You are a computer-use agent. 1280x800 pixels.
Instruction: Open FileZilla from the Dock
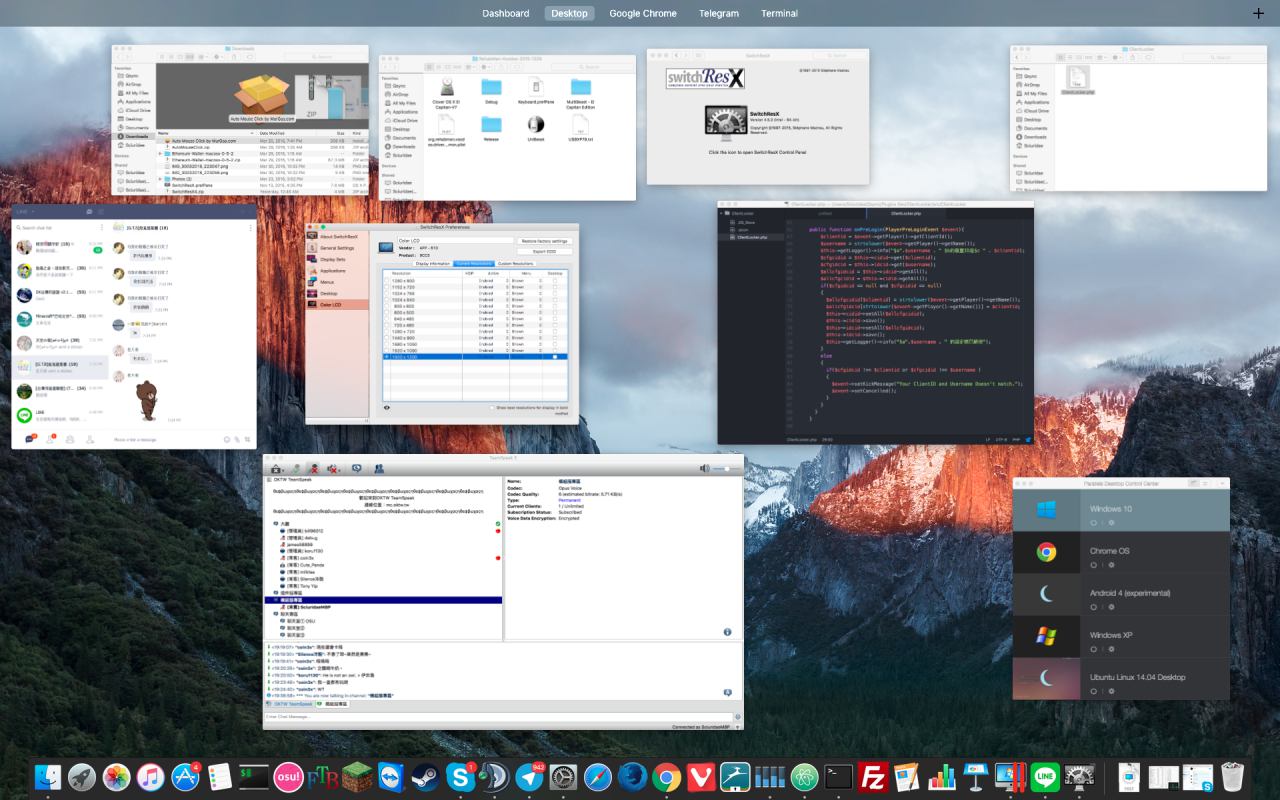click(x=874, y=777)
